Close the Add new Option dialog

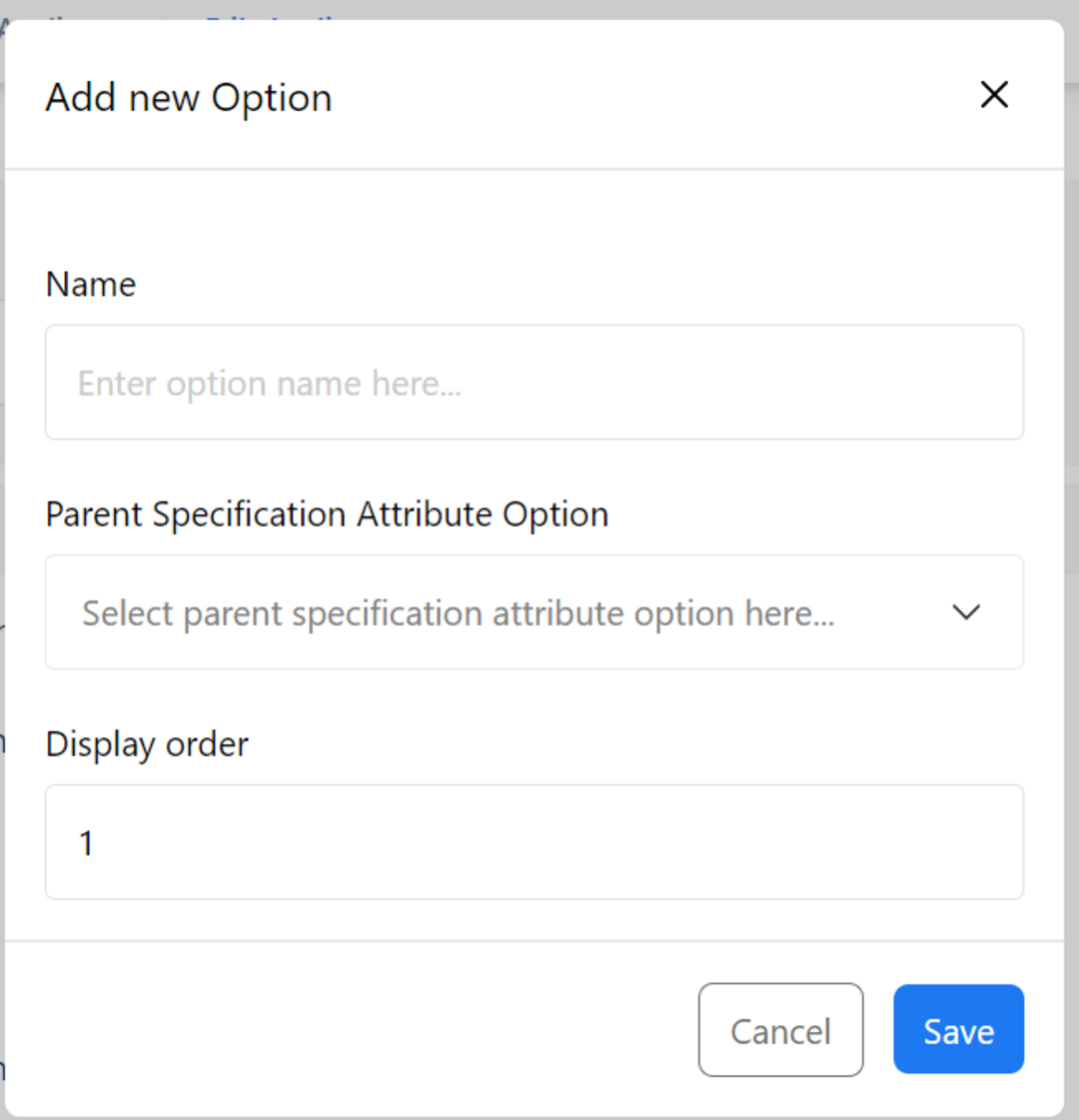tap(994, 95)
